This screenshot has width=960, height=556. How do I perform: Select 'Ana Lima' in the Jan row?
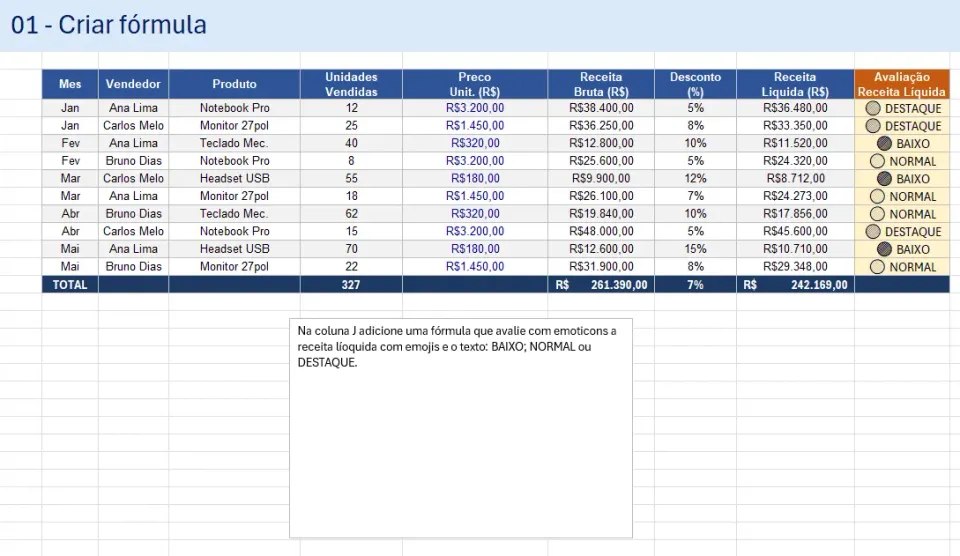(133, 108)
